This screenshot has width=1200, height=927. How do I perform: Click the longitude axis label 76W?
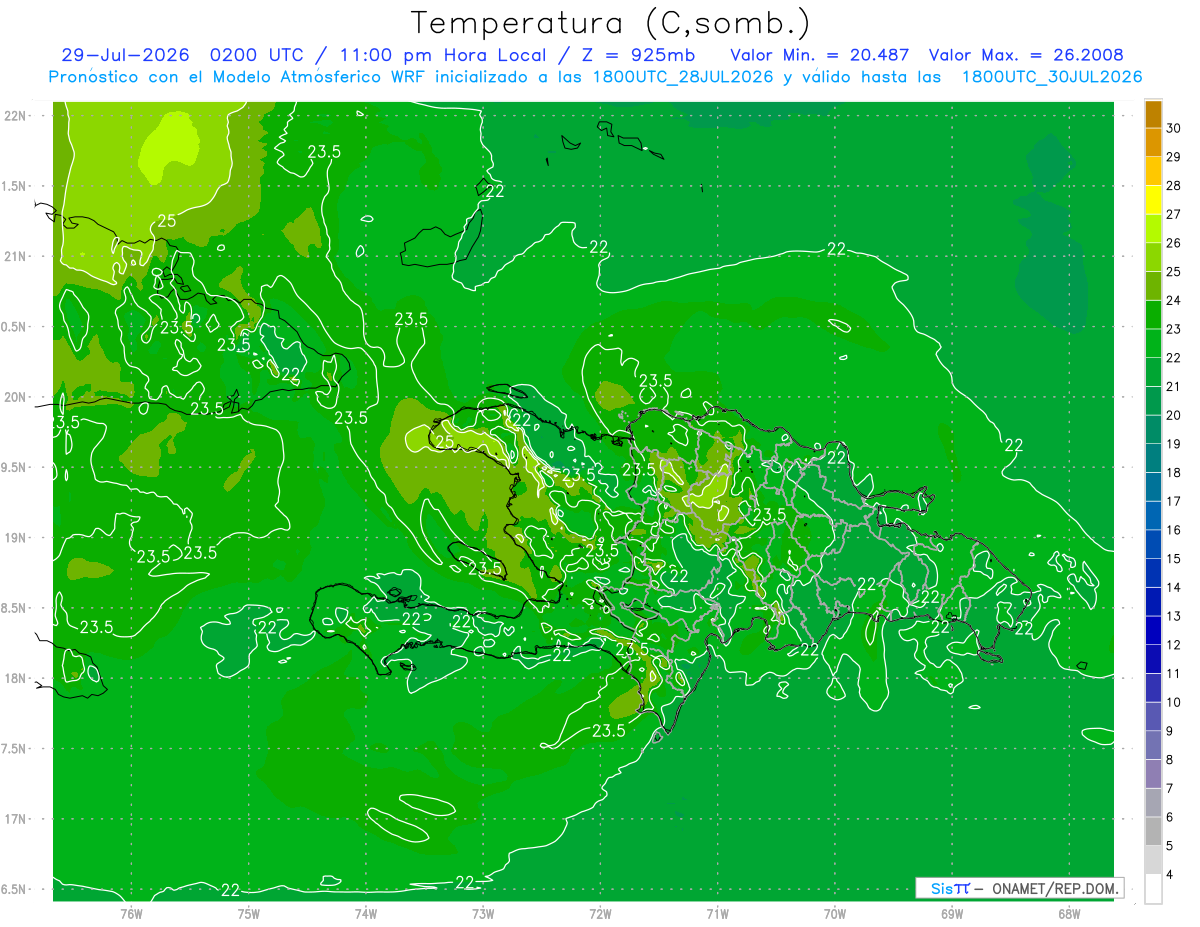(132, 913)
